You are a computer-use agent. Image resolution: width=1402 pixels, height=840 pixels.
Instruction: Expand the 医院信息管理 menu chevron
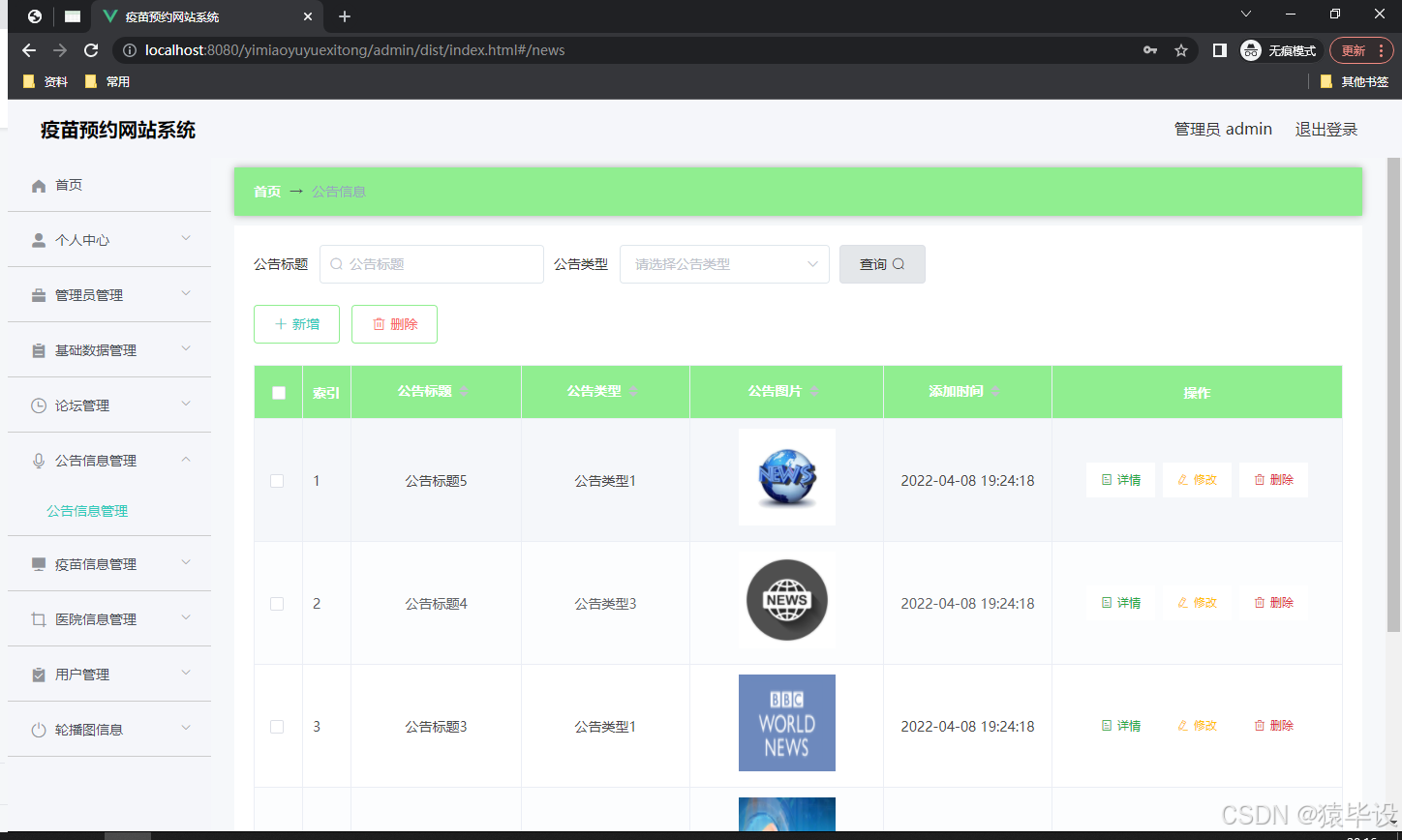pyautogui.click(x=186, y=617)
